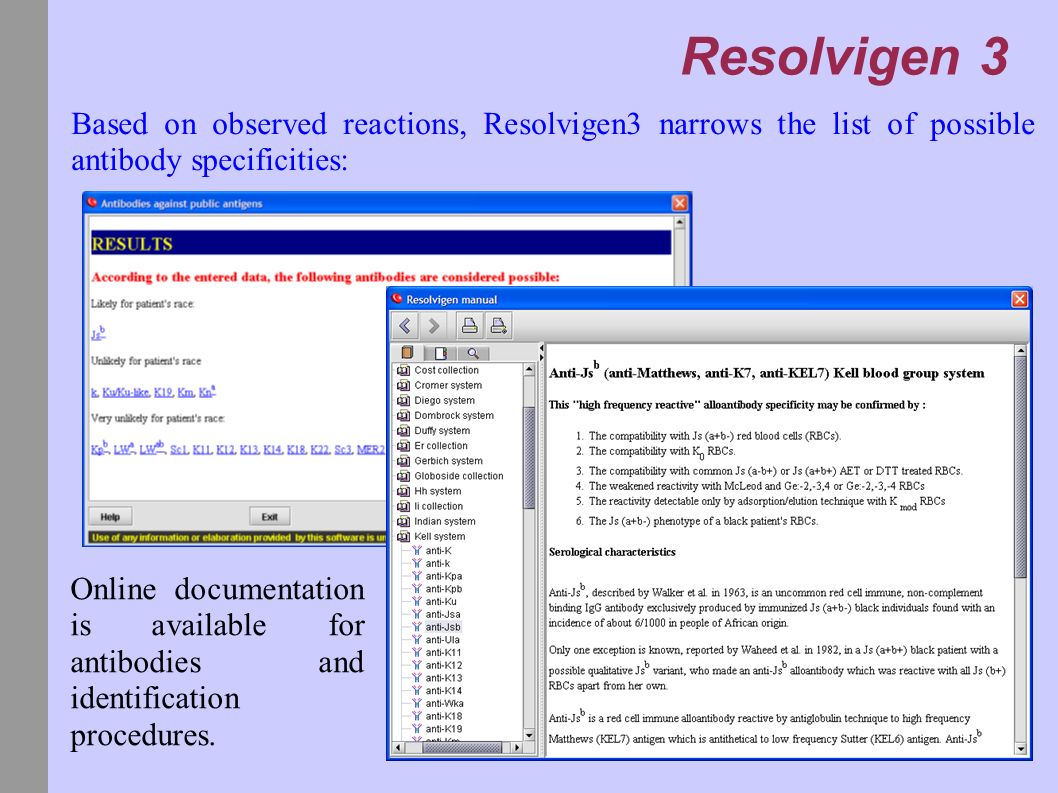Collapse the Kell system book
This screenshot has height=793, width=1058.
click(403, 537)
